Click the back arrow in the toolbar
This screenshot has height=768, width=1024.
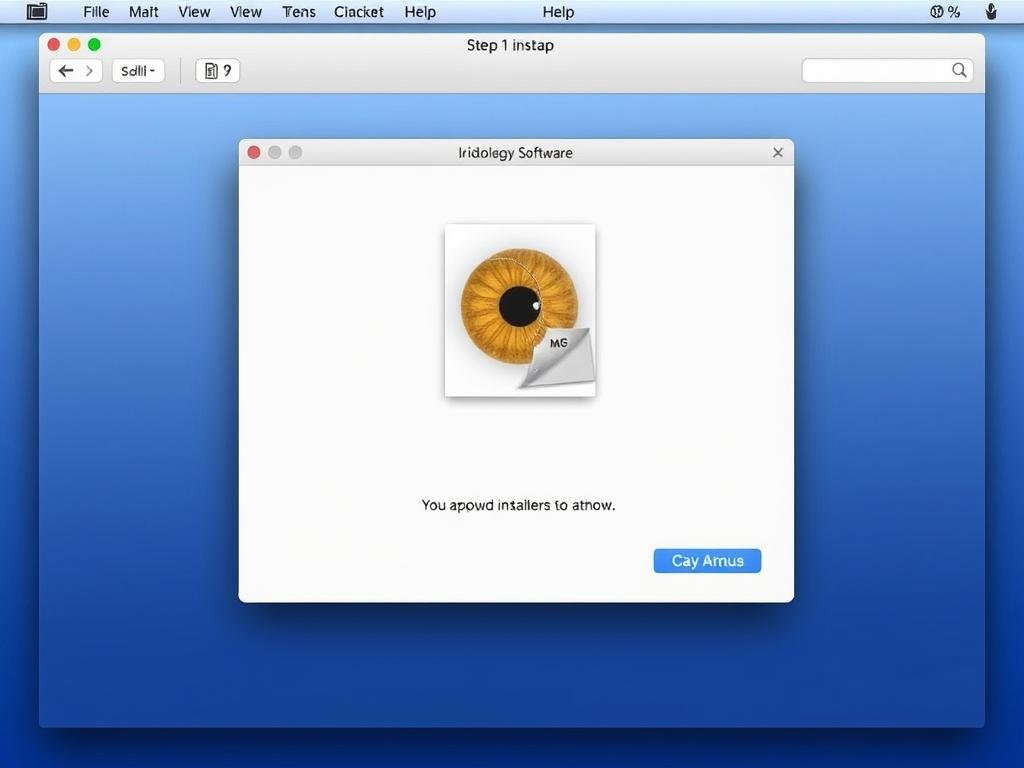point(66,71)
